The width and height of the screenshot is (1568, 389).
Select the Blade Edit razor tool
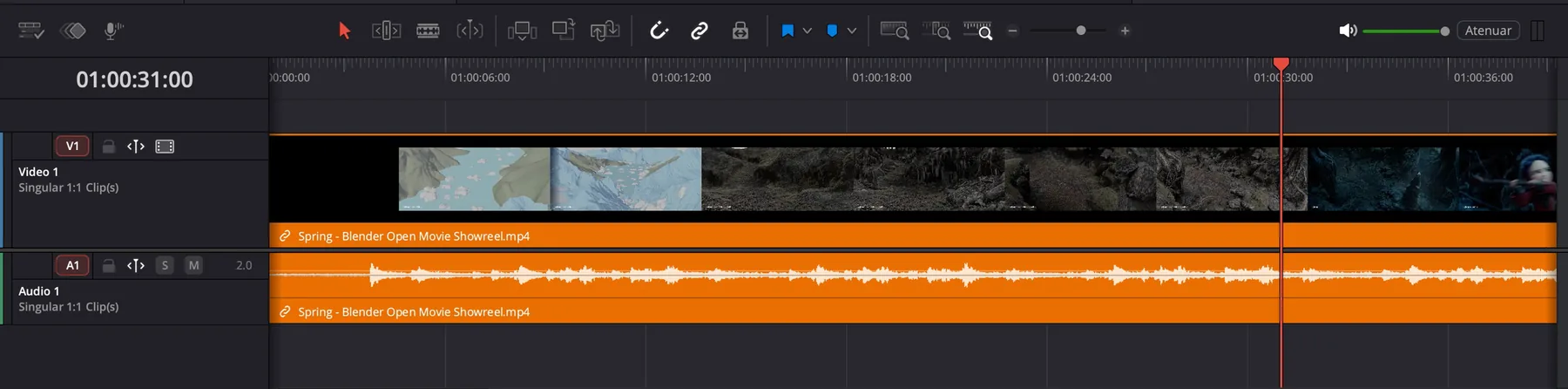coord(428,31)
